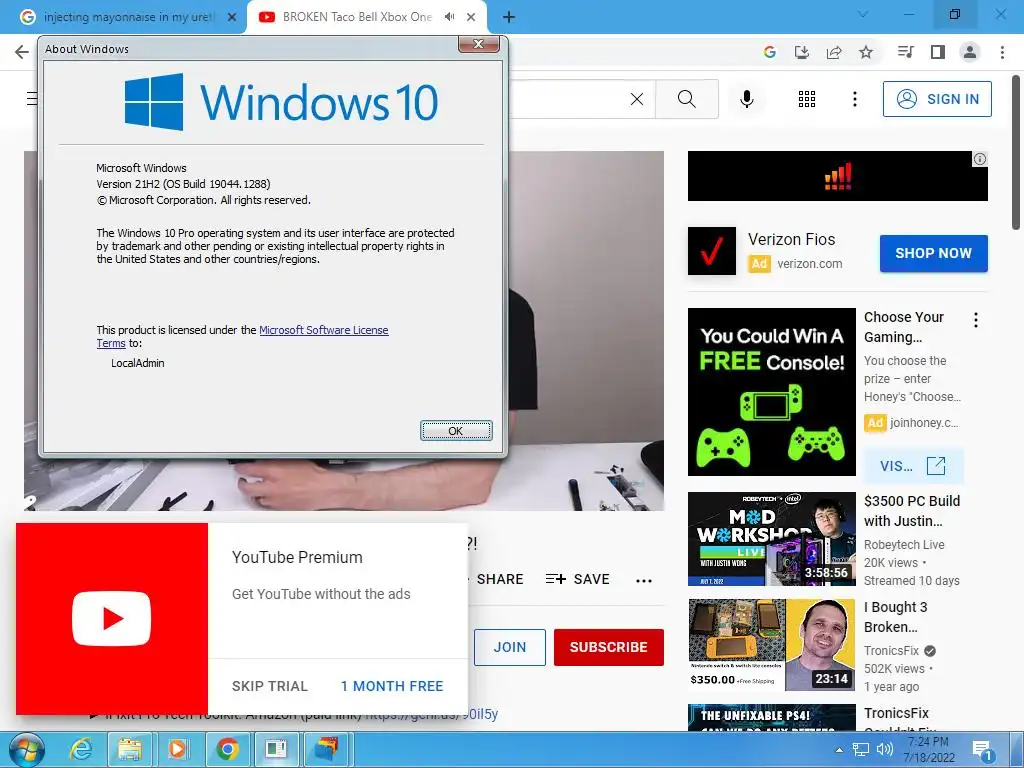This screenshot has width=1024, height=768.
Task: Bookmark this page with the star icon
Action: click(866, 52)
